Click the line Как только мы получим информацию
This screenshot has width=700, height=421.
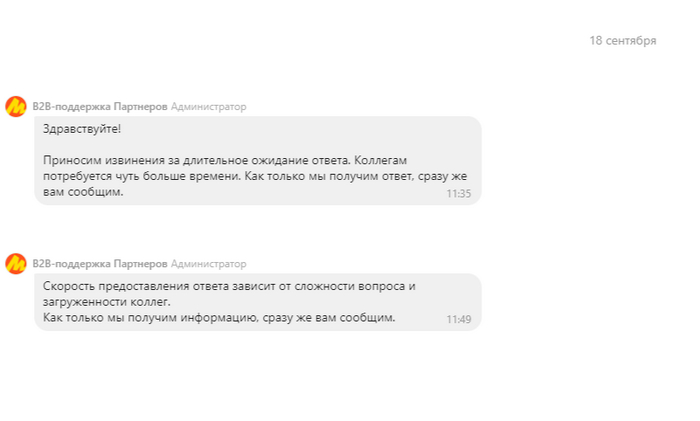point(150,318)
